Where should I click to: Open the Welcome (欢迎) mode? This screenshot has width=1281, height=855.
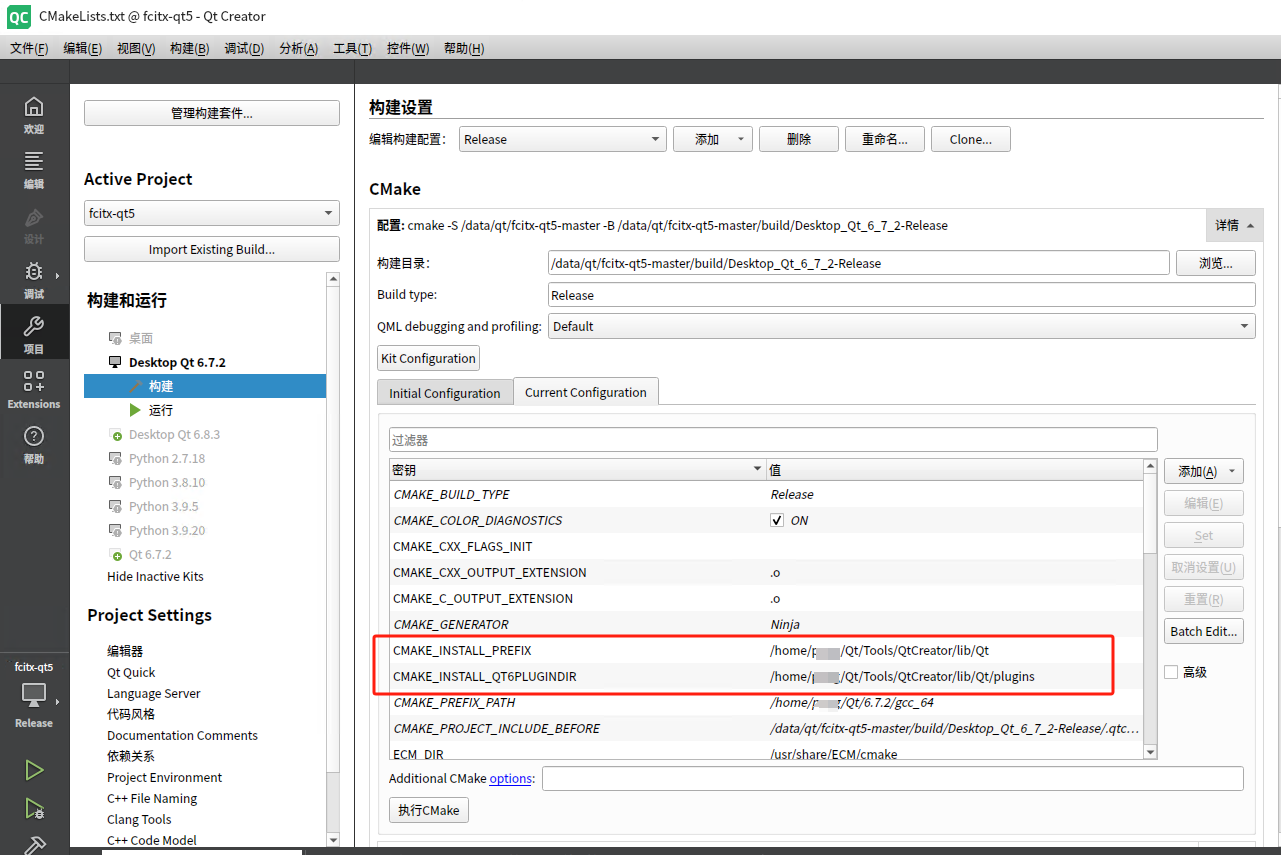point(34,115)
